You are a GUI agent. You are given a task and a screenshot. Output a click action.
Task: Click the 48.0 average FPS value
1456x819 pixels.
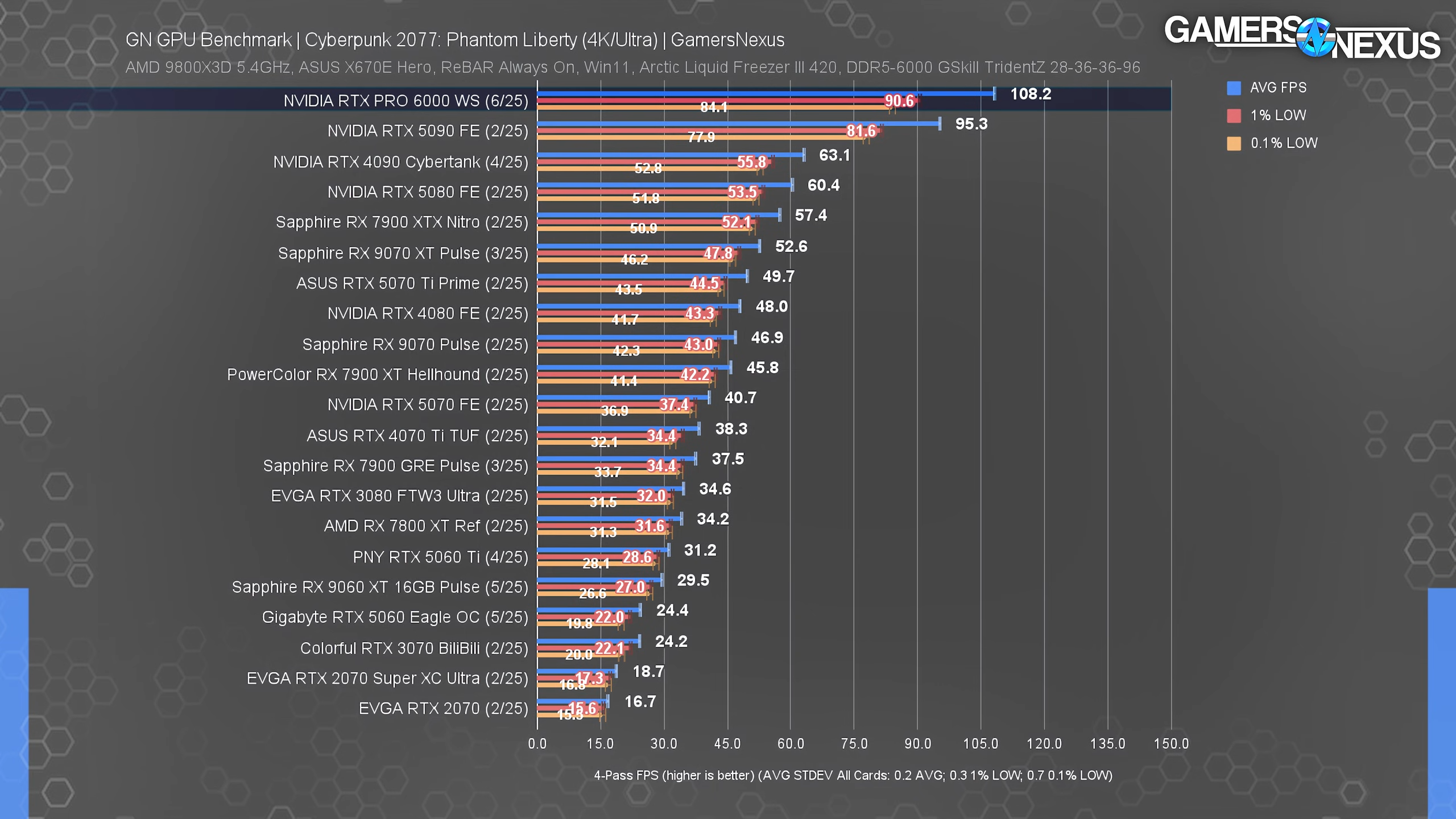tap(772, 307)
